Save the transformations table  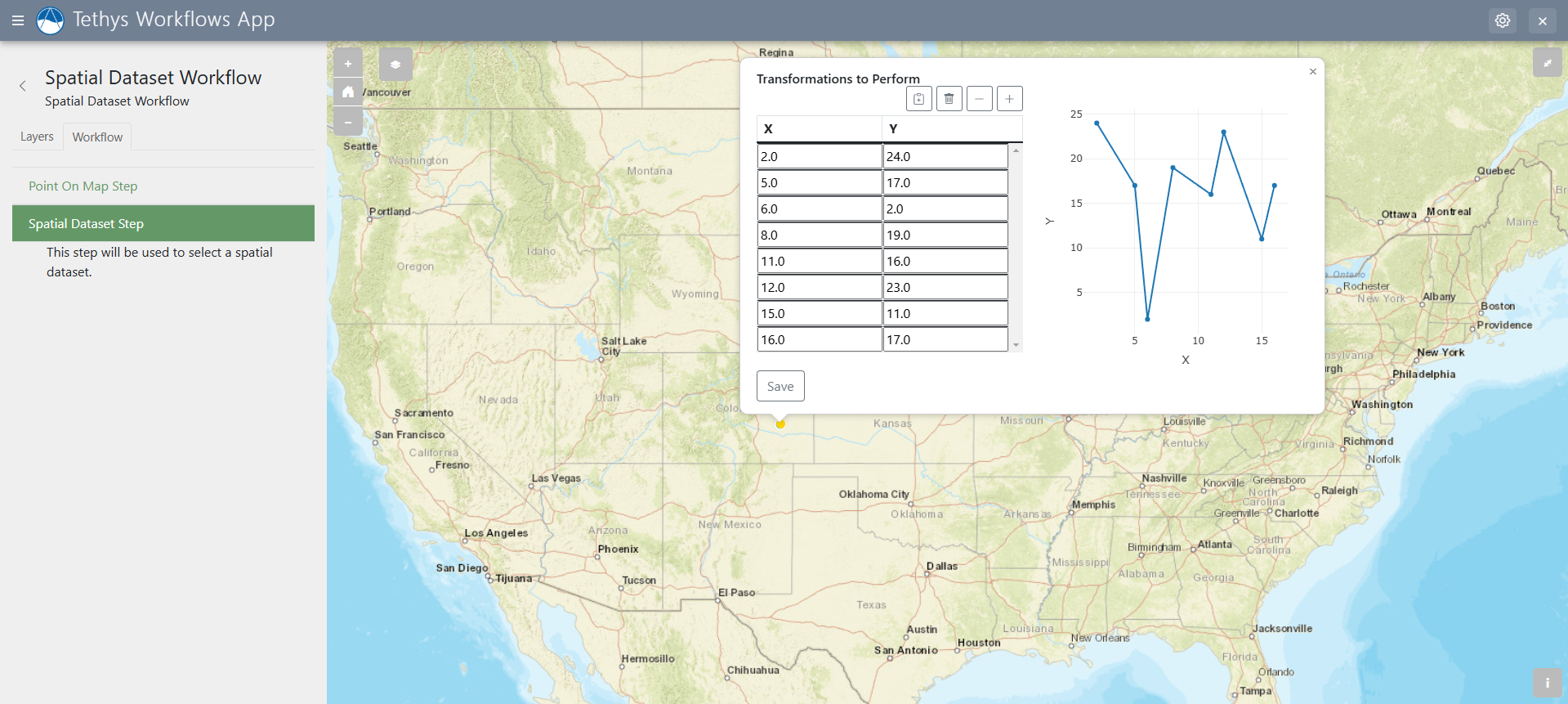point(780,386)
